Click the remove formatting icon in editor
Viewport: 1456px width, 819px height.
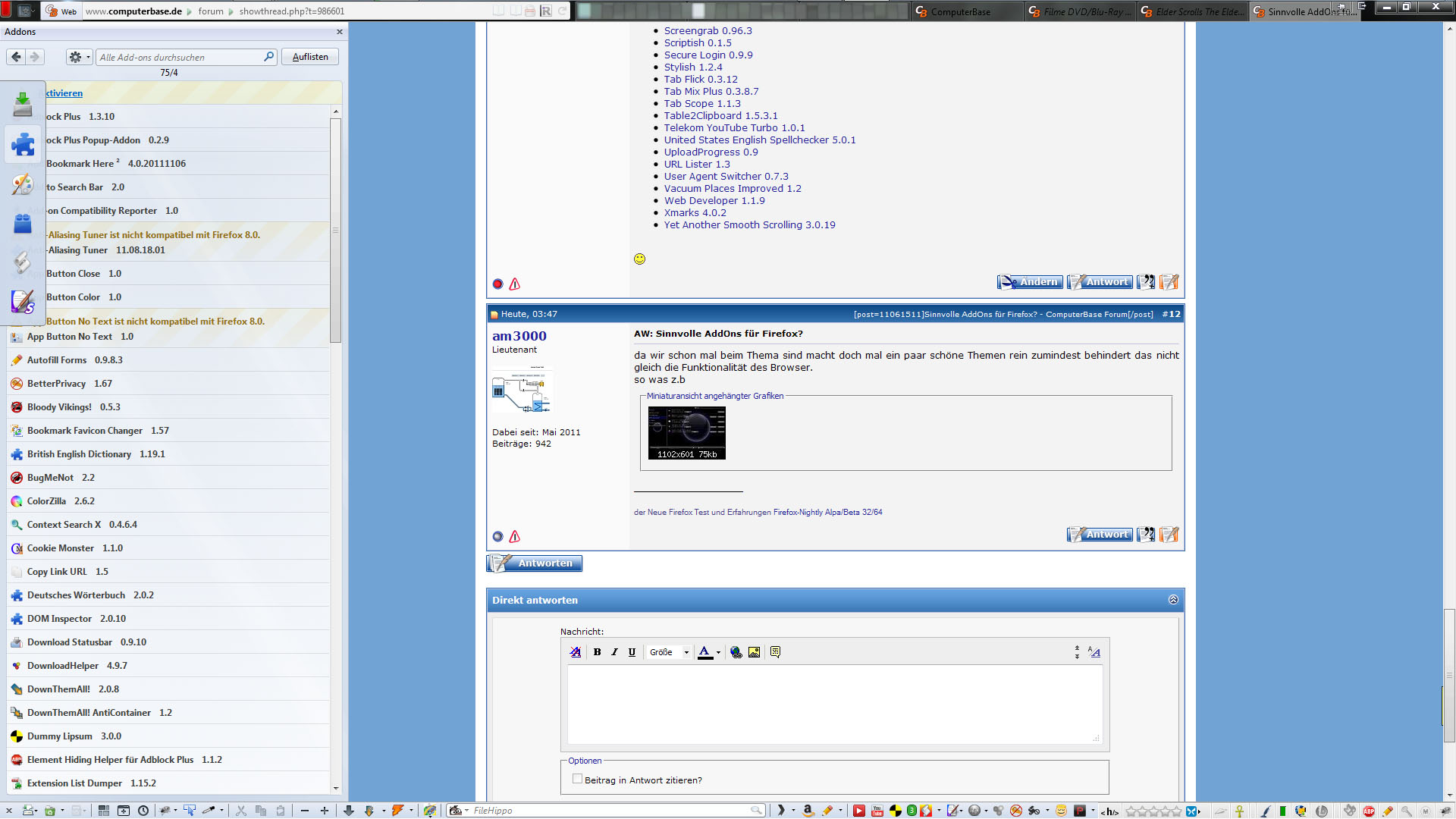click(576, 652)
